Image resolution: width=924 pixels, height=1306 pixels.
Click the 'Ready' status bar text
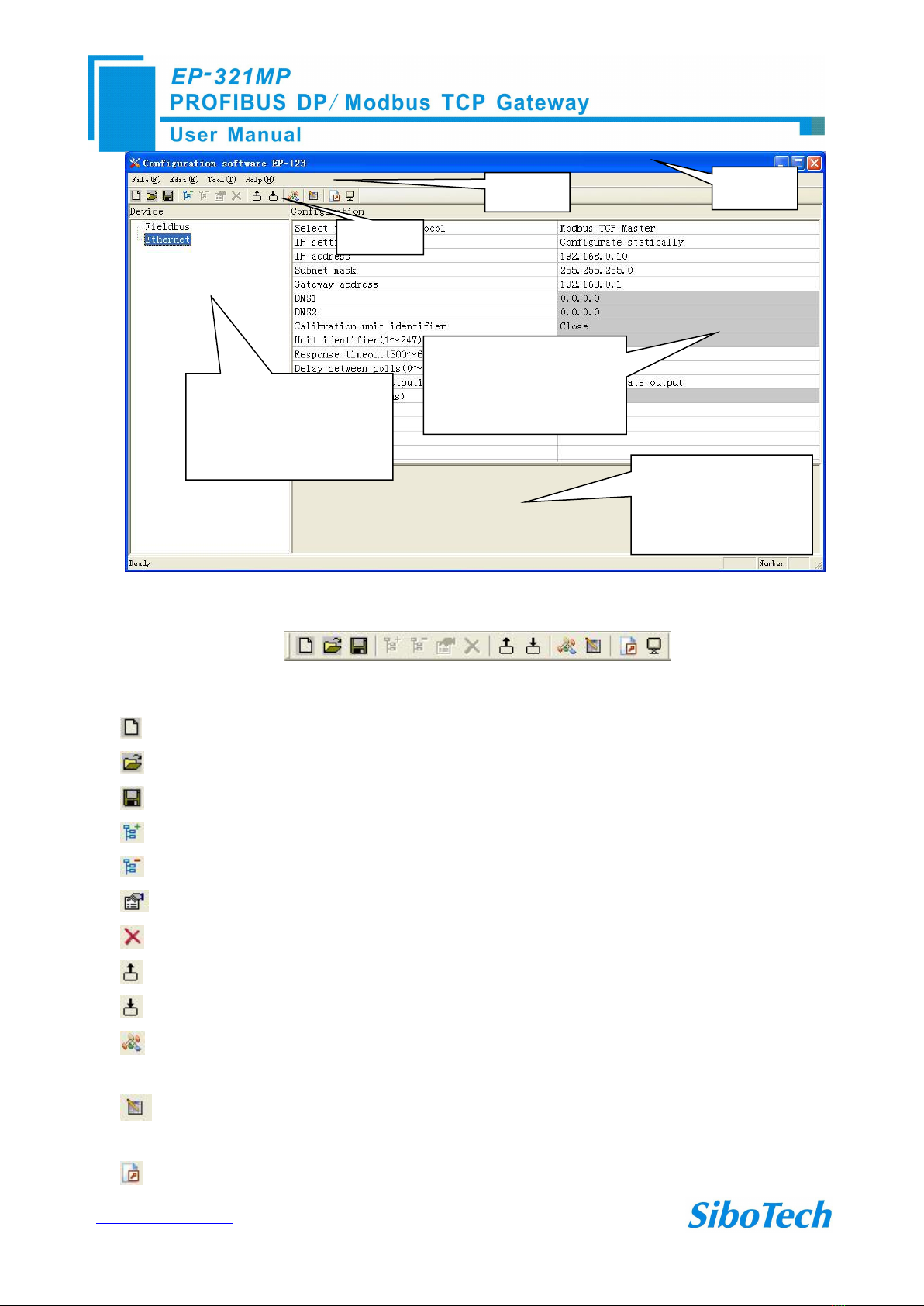click(x=140, y=563)
